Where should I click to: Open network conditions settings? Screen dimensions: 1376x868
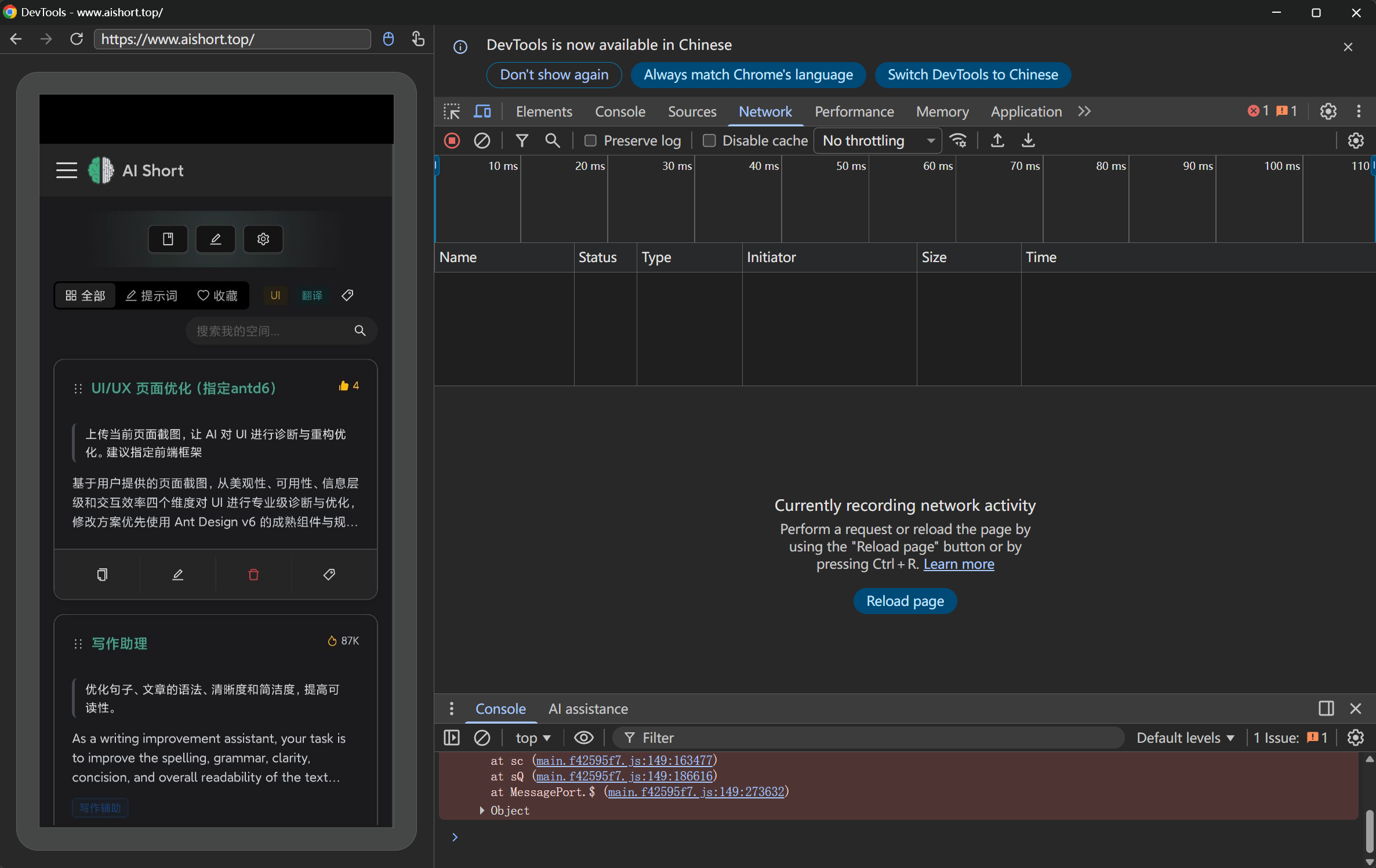[959, 140]
